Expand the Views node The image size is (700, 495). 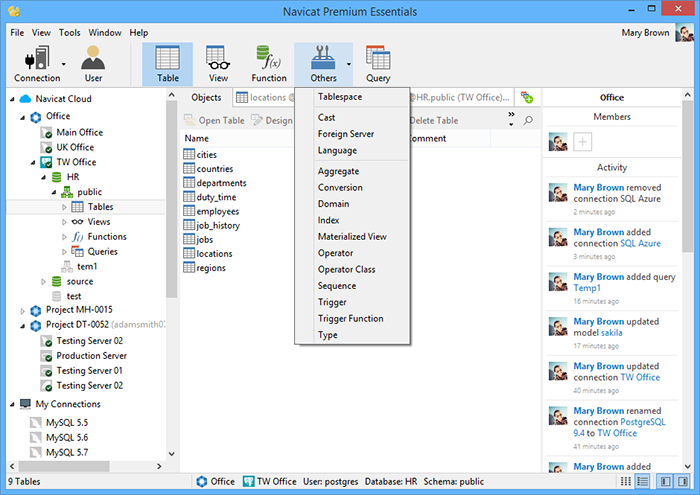pyautogui.click(x=64, y=222)
